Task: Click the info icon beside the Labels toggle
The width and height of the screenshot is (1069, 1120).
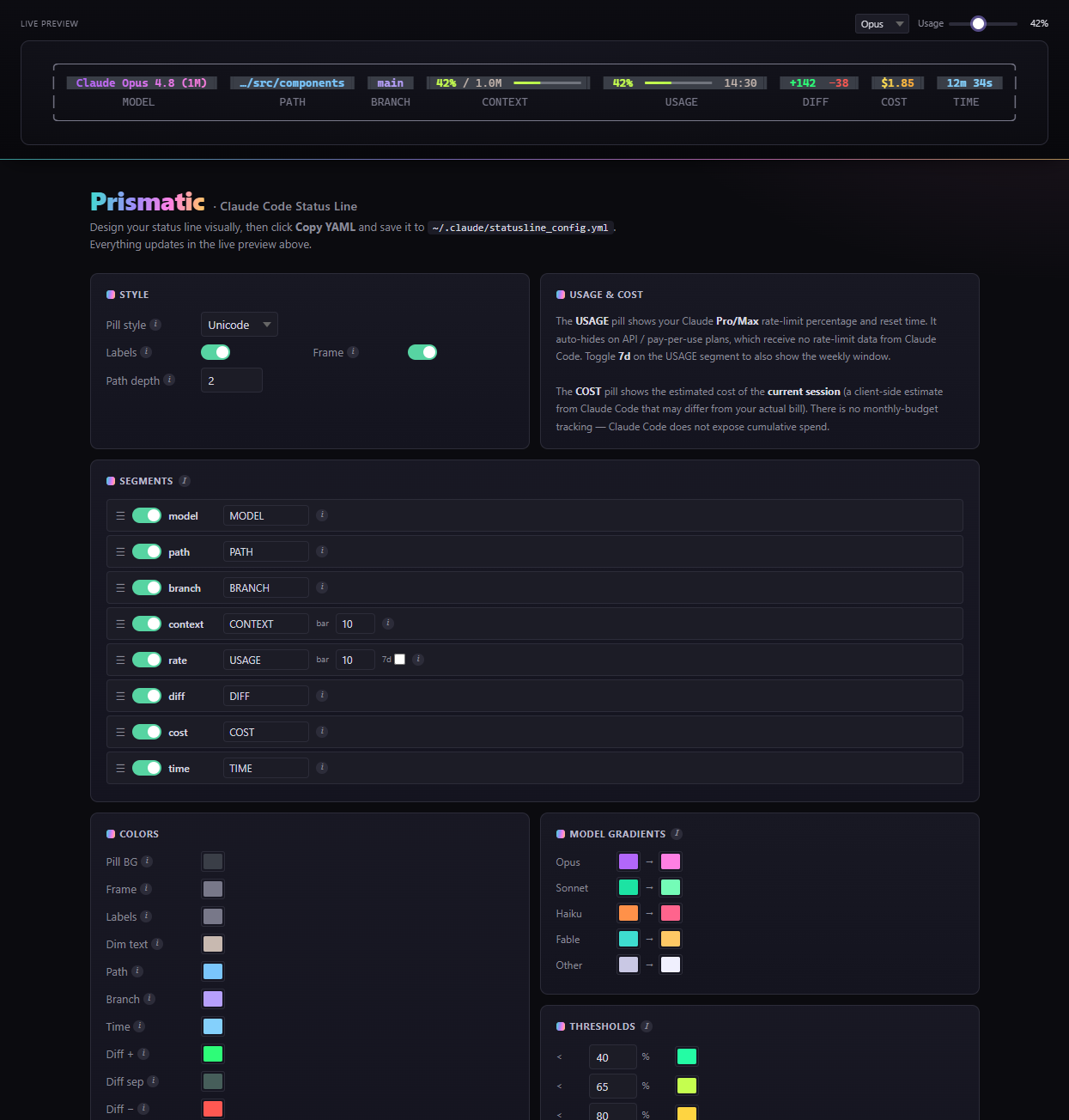Action: (x=146, y=352)
